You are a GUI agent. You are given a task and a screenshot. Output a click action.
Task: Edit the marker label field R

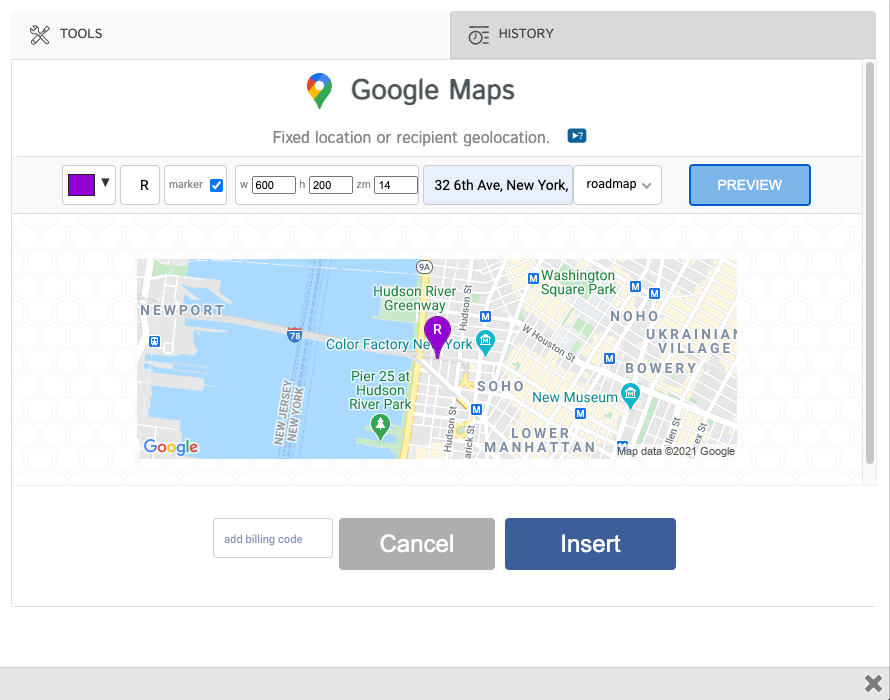pos(140,185)
